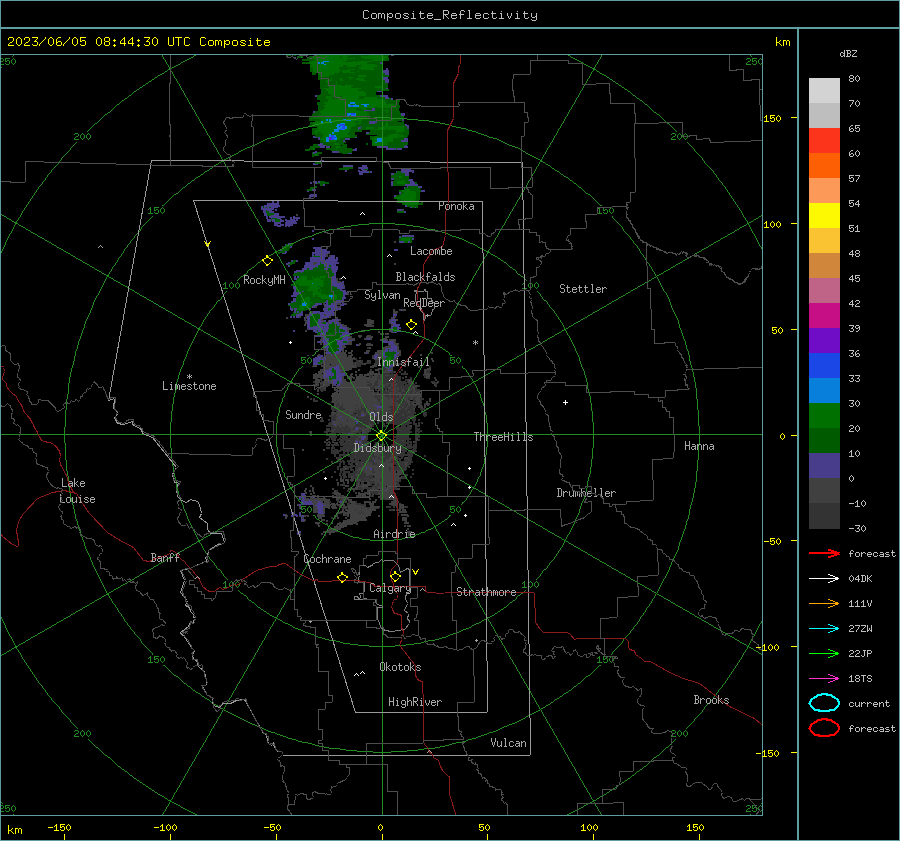Click the Ponoka city label
The width and height of the screenshot is (900, 841).
(x=456, y=206)
